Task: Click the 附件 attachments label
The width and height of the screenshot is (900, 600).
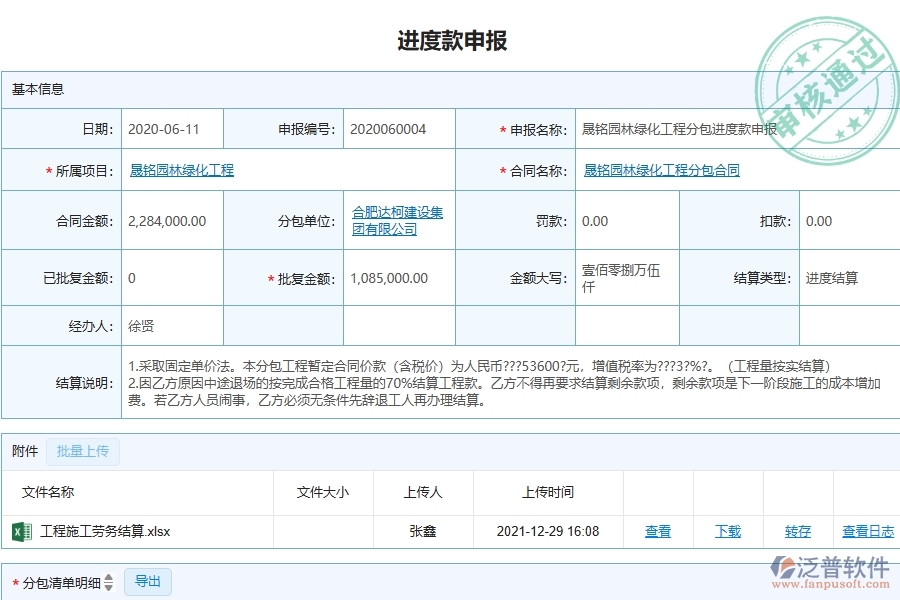Action: (24, 451)
